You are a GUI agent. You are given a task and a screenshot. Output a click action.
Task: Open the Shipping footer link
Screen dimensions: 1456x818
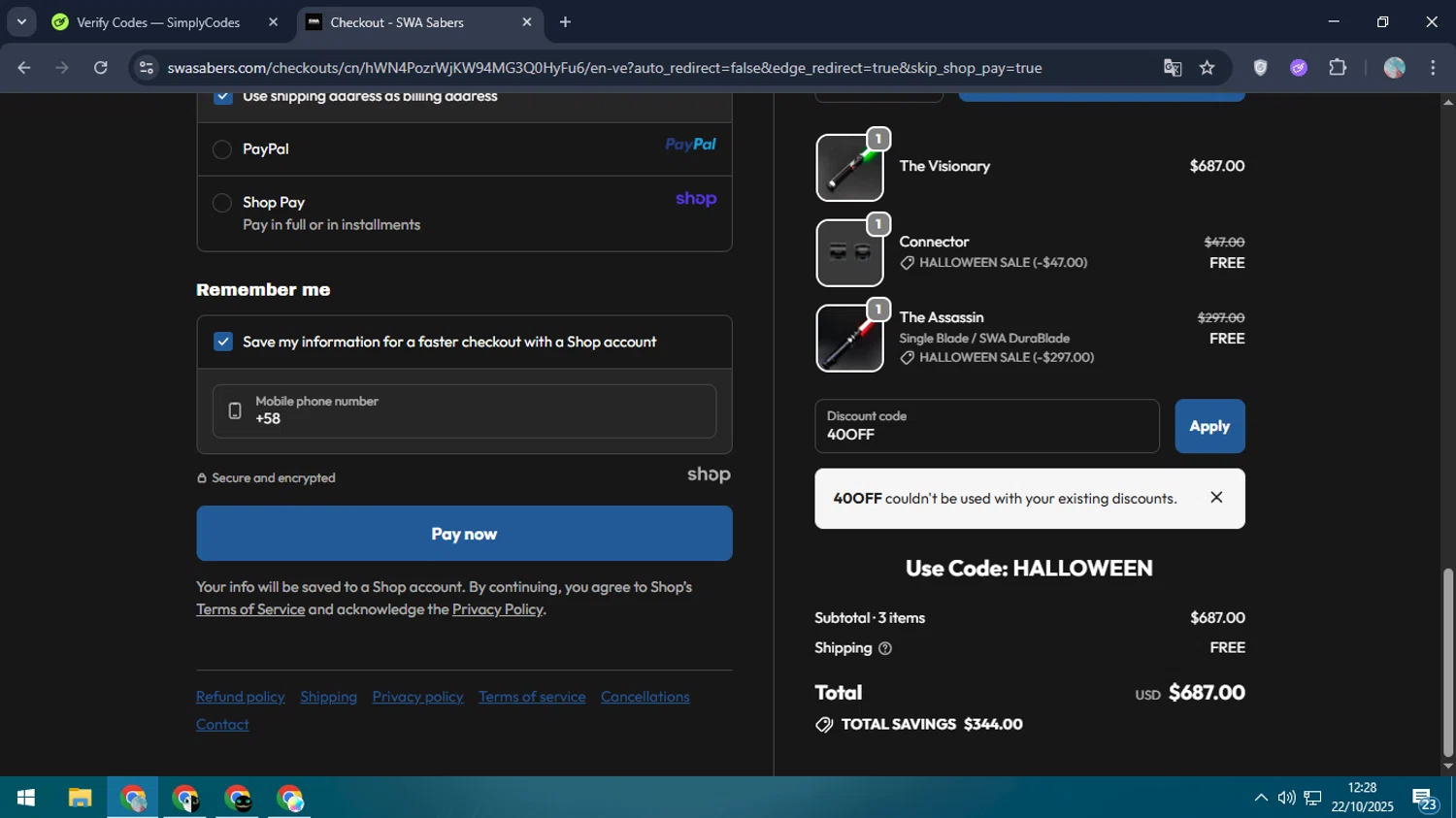click(x=328, y=697)
